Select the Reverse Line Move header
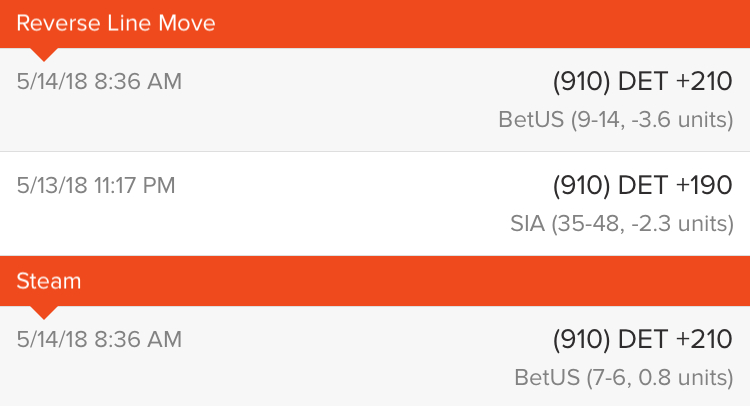Image resolution: width=750 pixels, height=406 pixels. point(375,24)
